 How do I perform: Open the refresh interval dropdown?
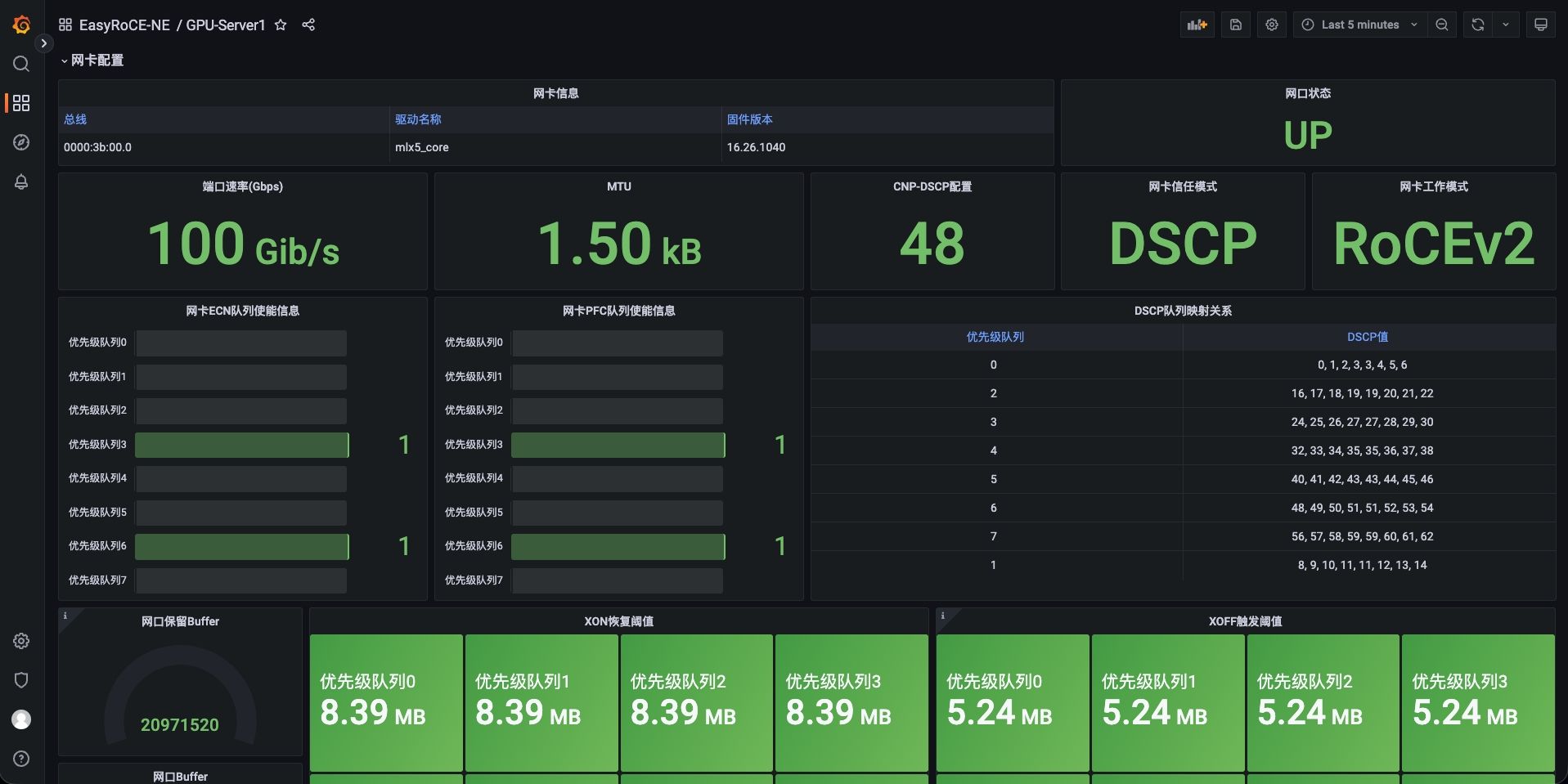(x=1505, y=25)
